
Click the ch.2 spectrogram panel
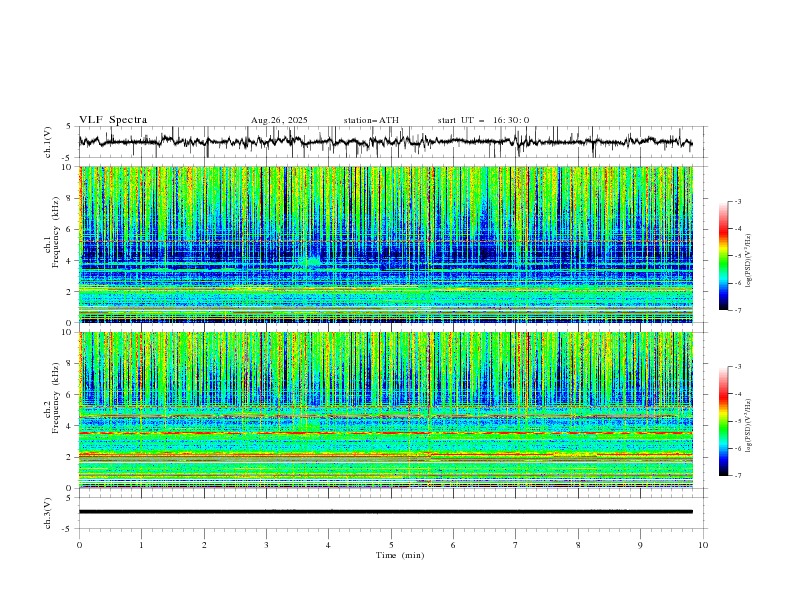tap(386, 410)
